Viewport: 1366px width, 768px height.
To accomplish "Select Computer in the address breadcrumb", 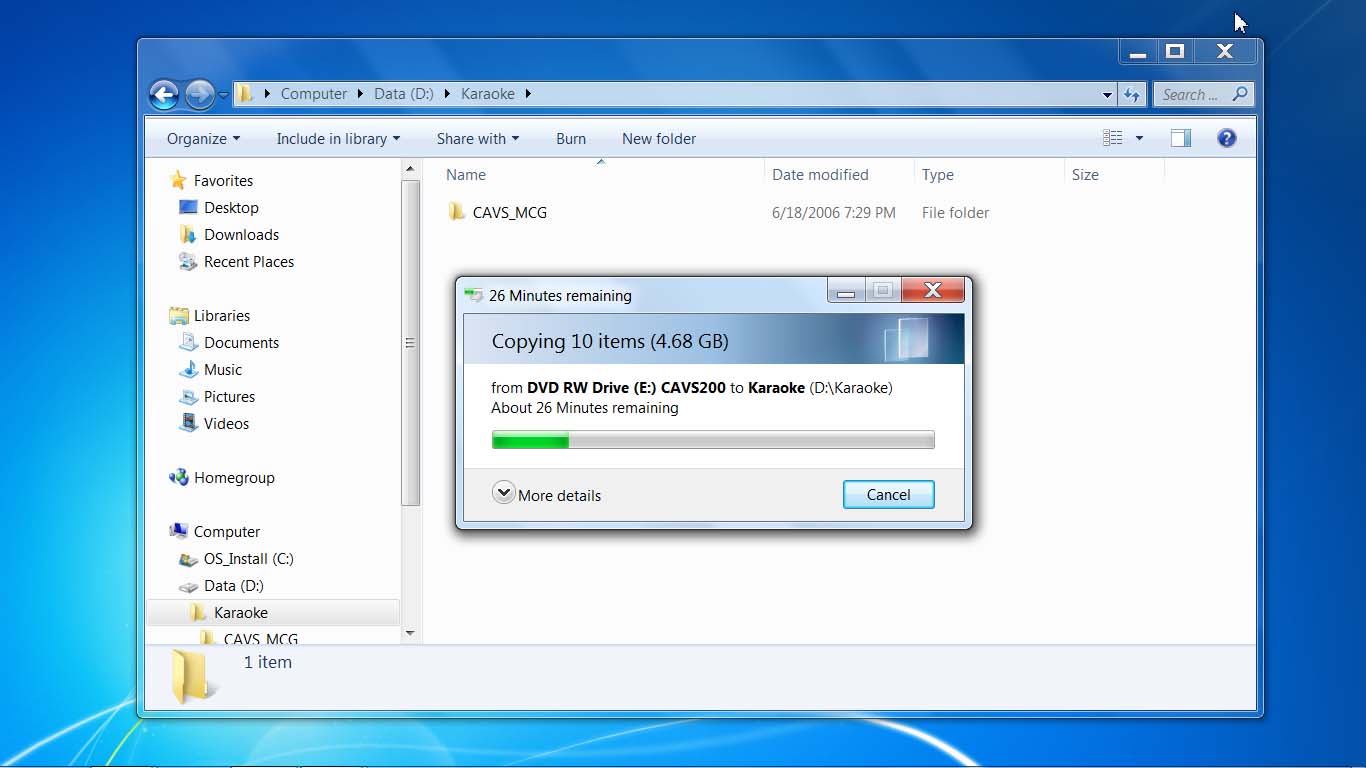I will tap(313, 94).
